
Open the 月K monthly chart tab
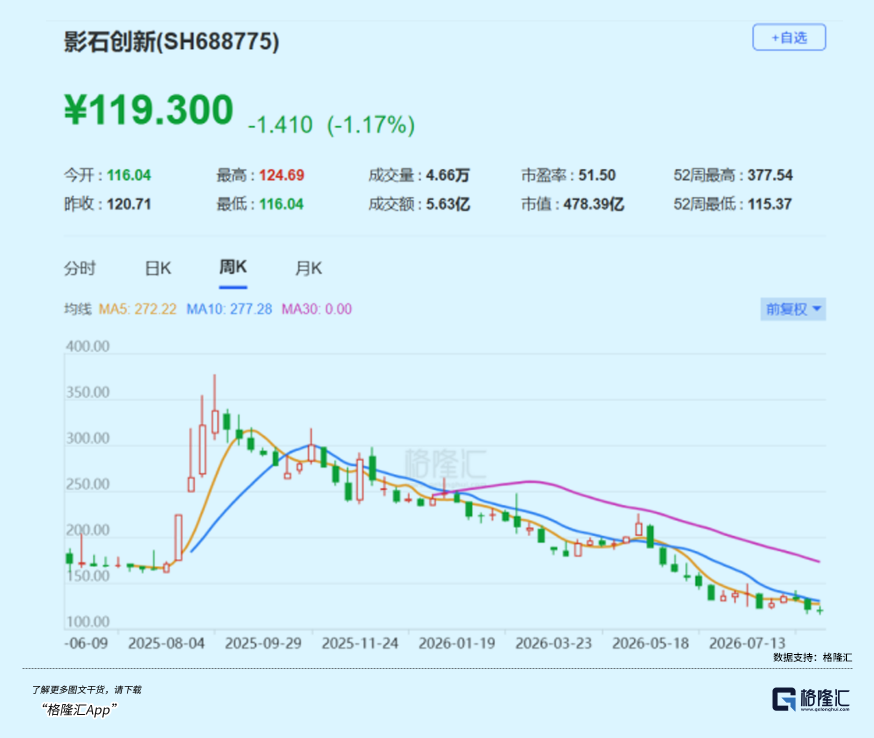308,269
